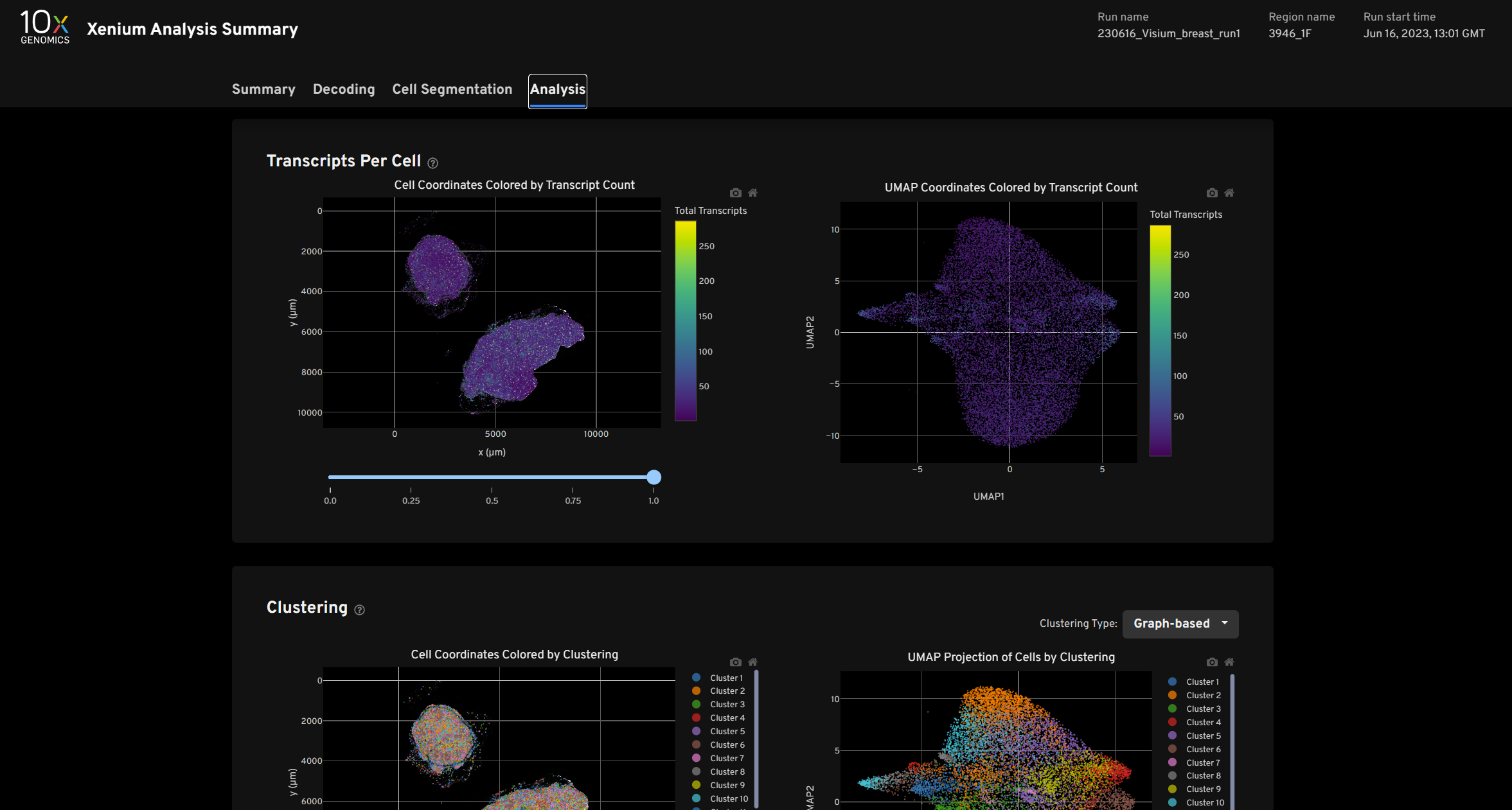Reset axes on Cell Coordinates by Clustering plot
The image size is (1512, 810).
click(752, 662)
